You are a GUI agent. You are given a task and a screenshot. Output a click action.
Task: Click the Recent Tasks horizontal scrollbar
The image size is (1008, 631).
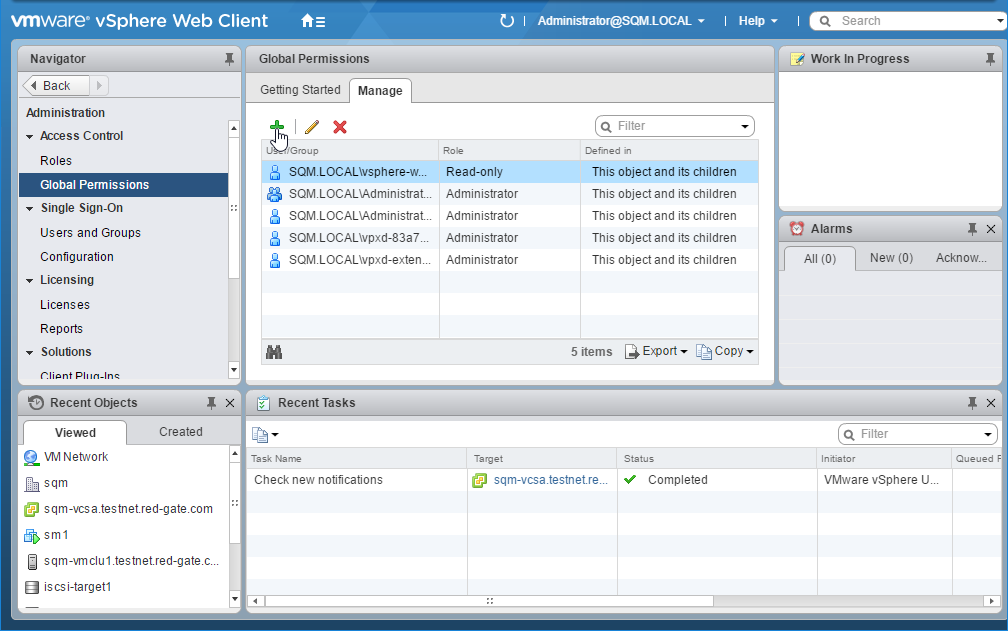pyautogui.click(x=489, y=601)
